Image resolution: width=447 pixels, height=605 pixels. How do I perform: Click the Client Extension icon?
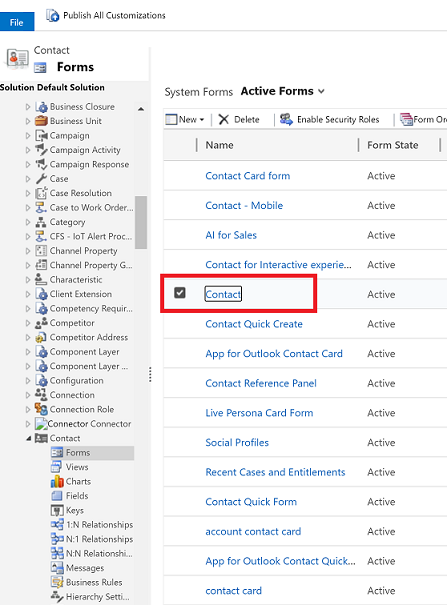[41, 294]
